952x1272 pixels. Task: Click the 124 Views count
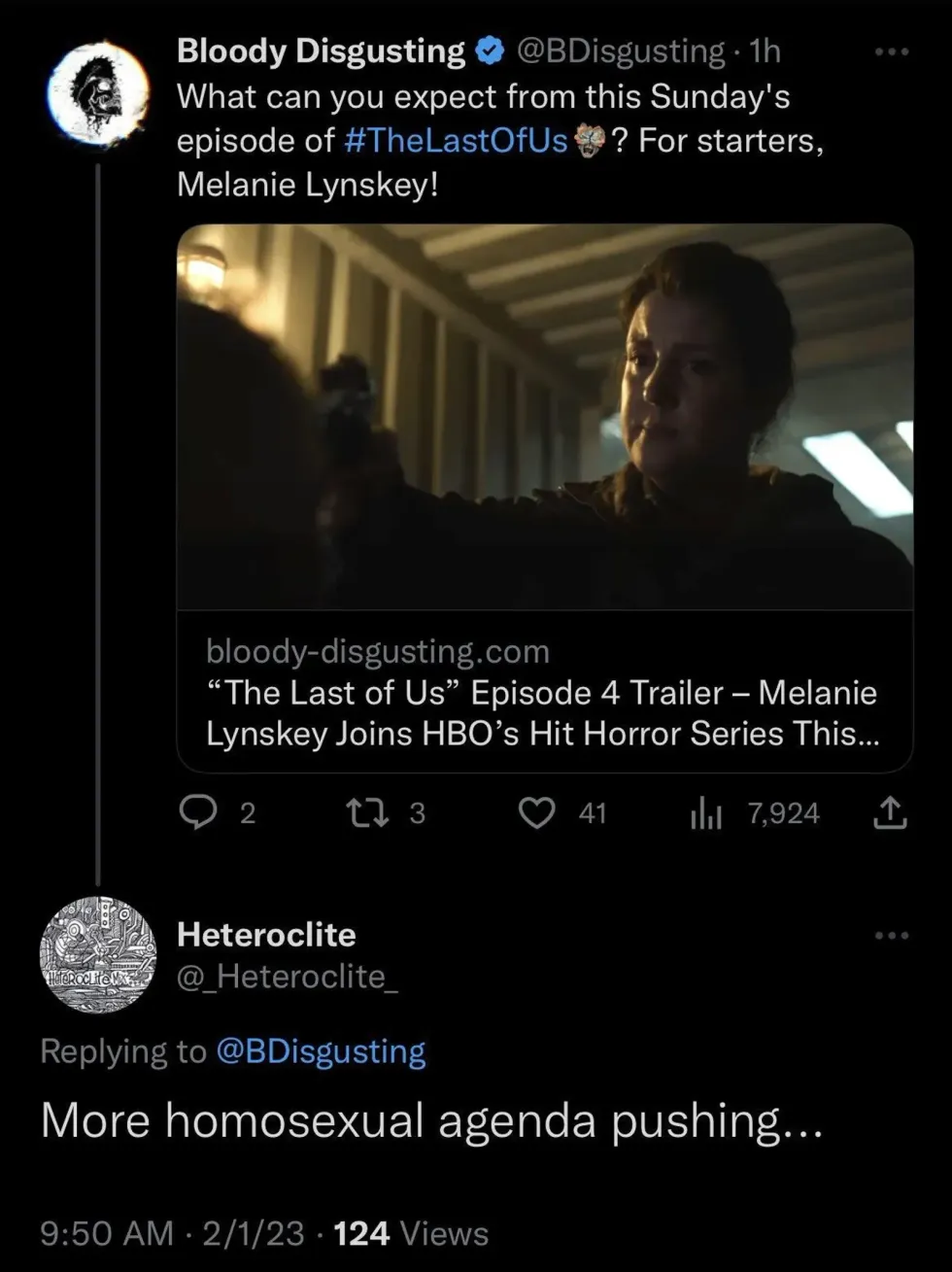pyautogui.click(x=410, y=1233)
